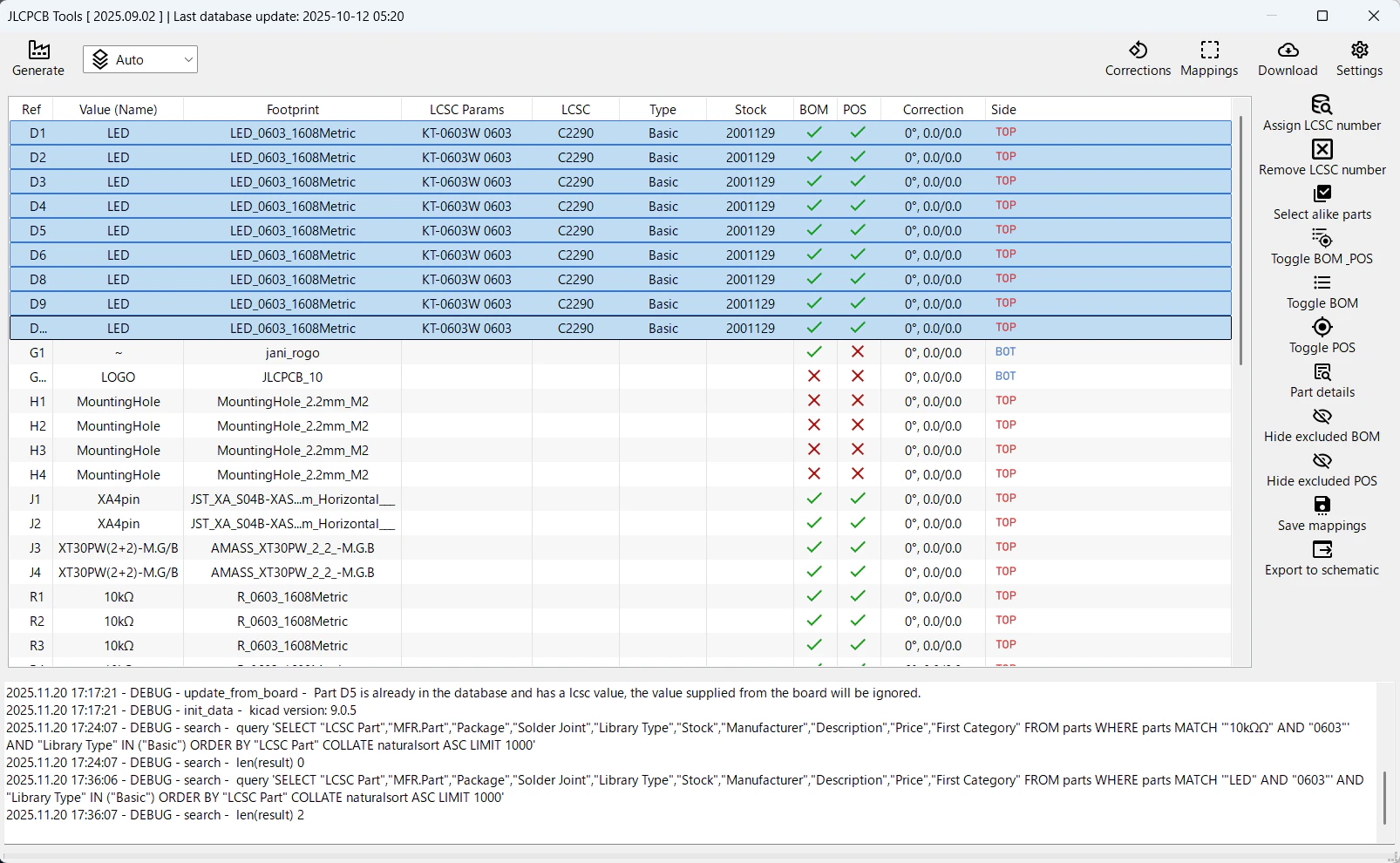The width and height of the screenshot is (1400, 863).
Task: Select the H2 MountingHole row
Action: coord(620,426)
